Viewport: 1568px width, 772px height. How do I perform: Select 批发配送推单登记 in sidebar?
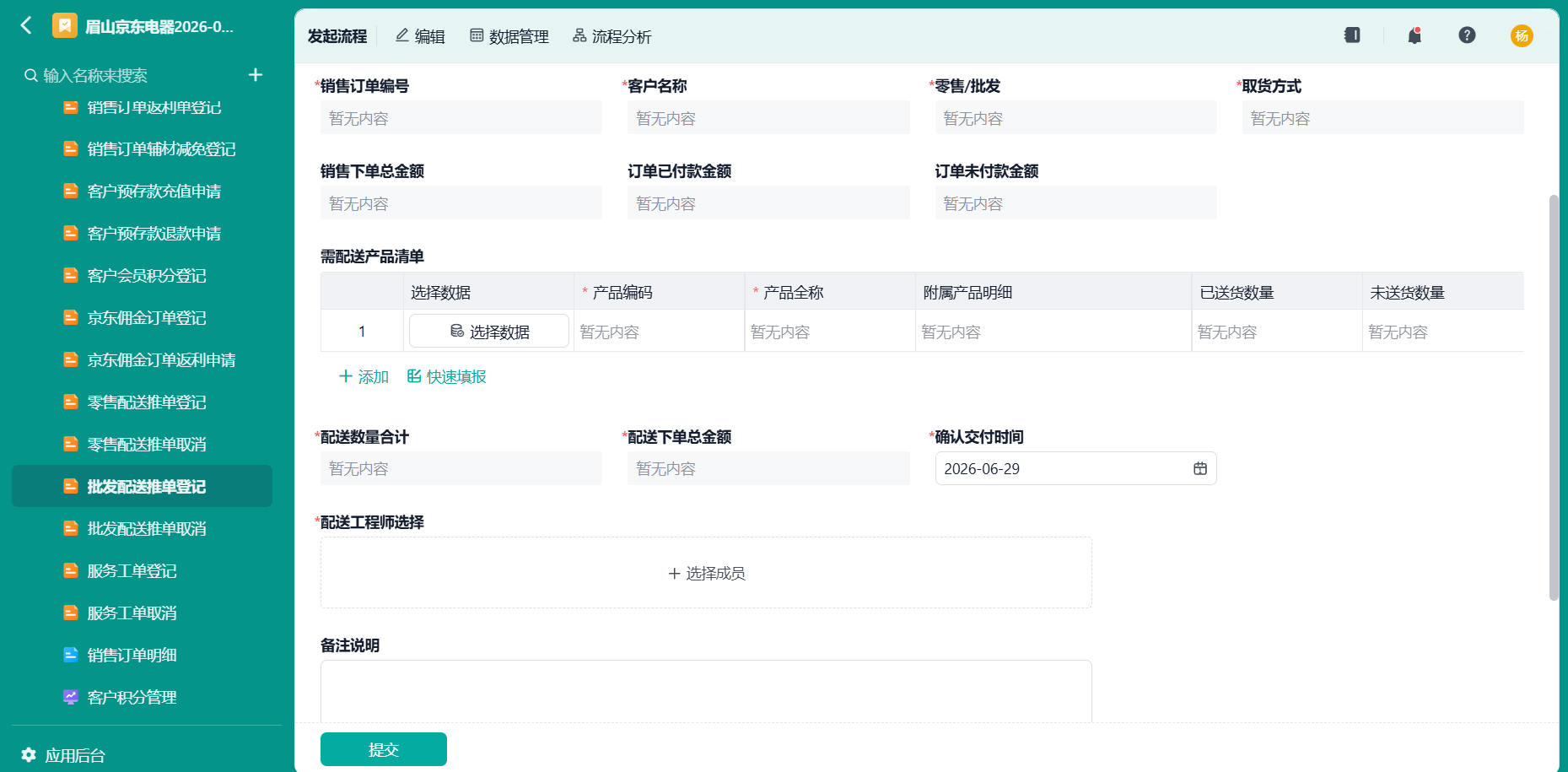click(x=142, y=487)
